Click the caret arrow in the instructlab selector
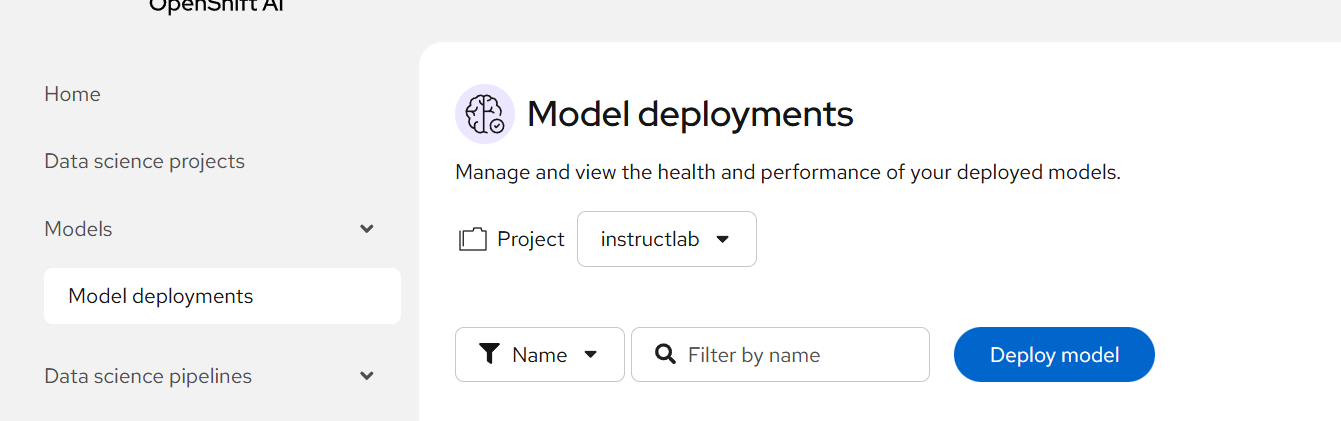This screenshot has height=421, width=1341. [723, 240]
